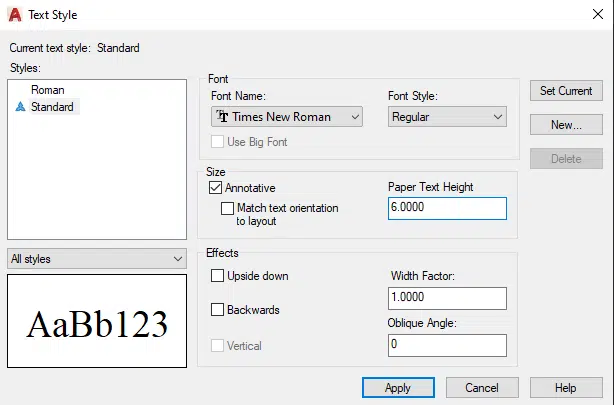This screenshot has height=405, width=614.
Task: Cancel the Text Style dialog
Action: pos(482,388)
